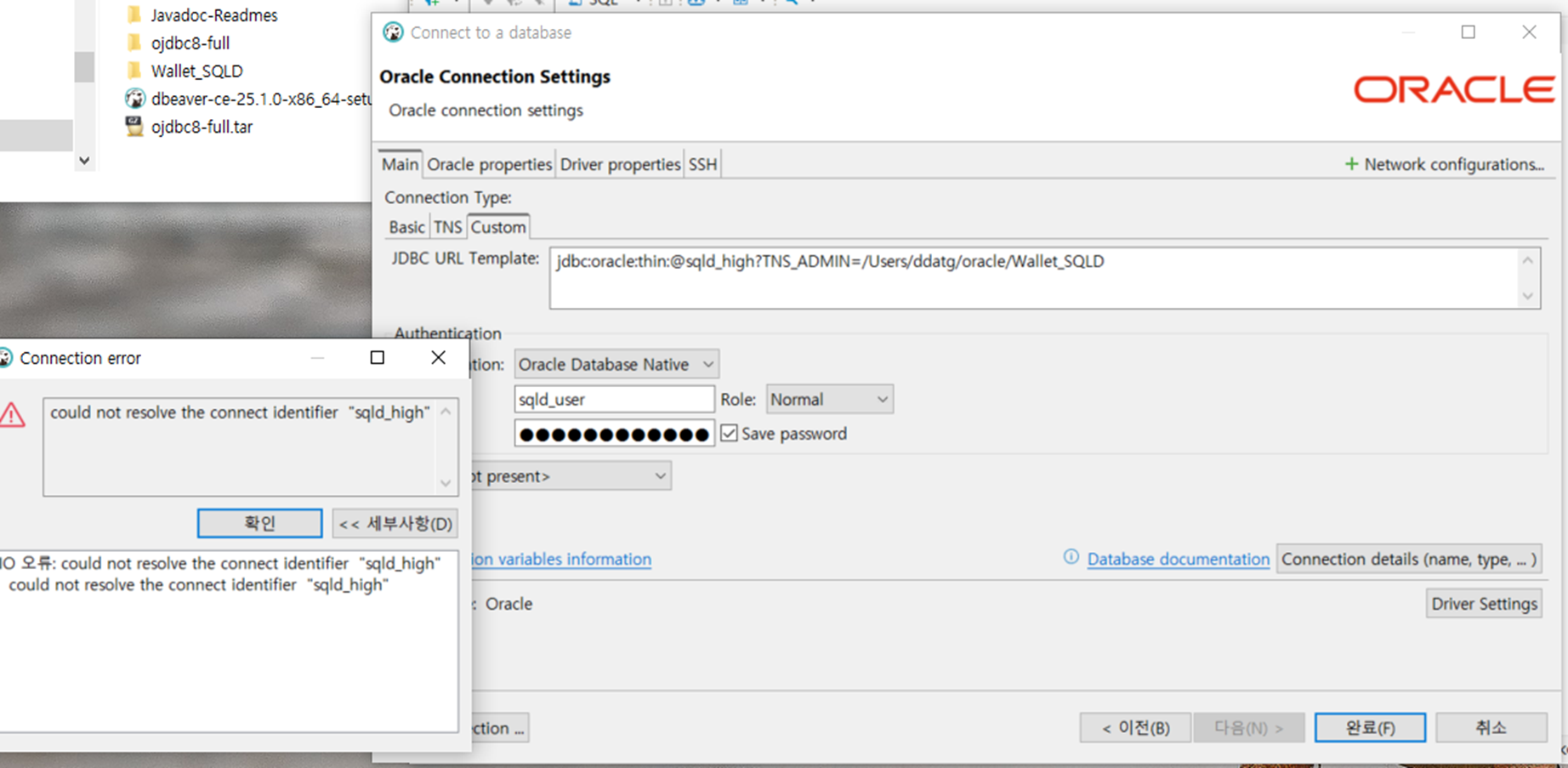This screenshot has width=1568, height=768.
Task: Click the 'IO 오류' detail line
Action: pyautogui.click(x=220, y=563)
